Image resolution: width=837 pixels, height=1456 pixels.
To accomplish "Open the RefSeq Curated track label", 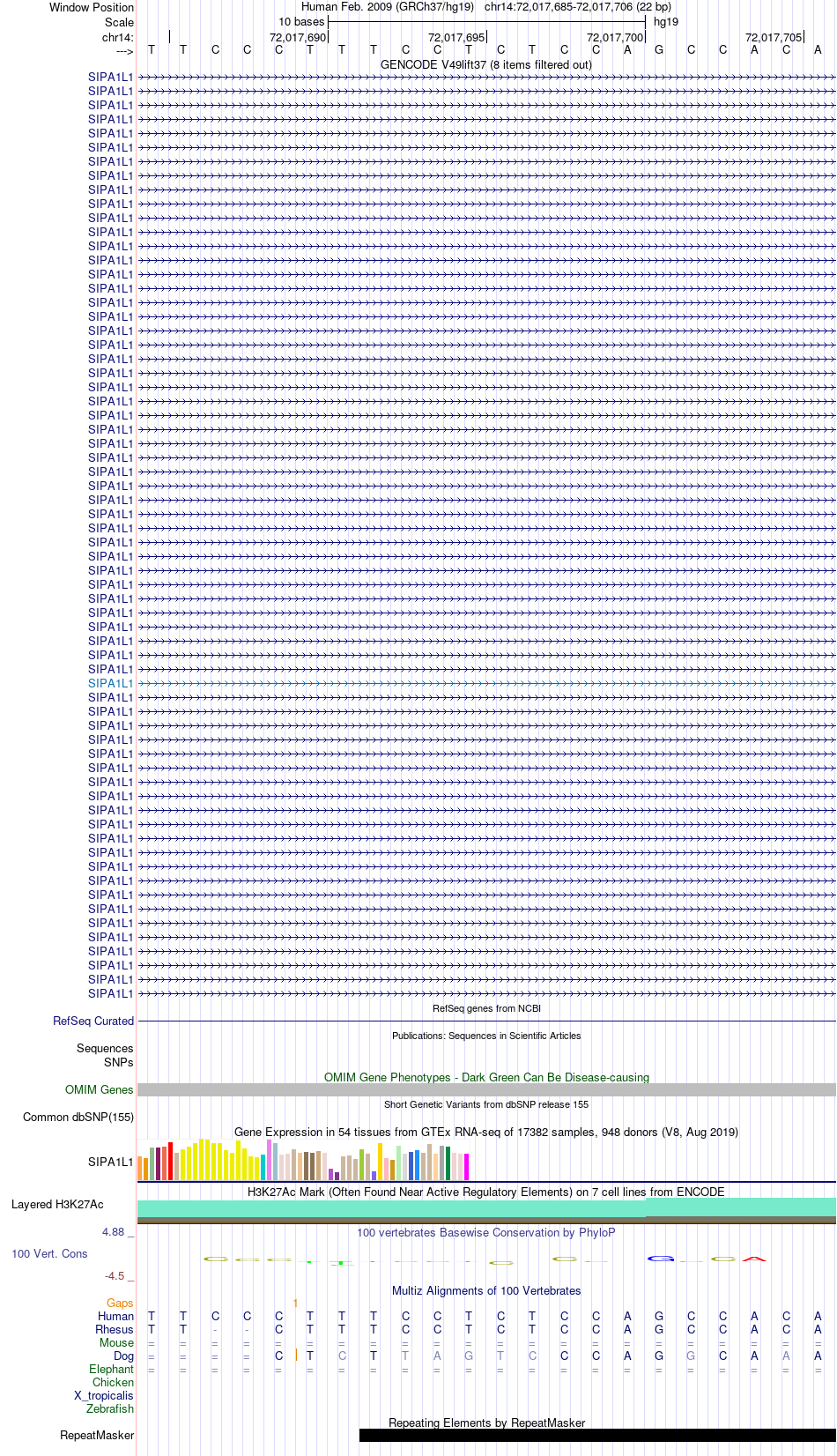I will coord(93,1021).
